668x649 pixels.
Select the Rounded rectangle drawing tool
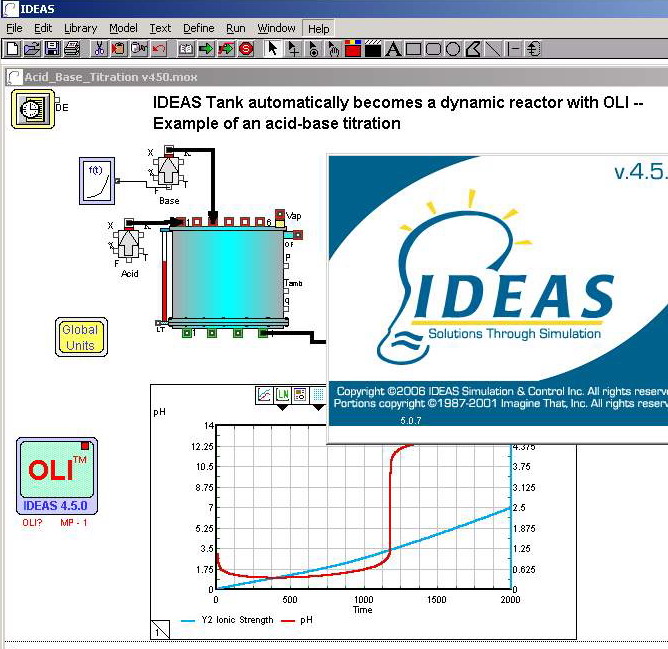[433, 49]
